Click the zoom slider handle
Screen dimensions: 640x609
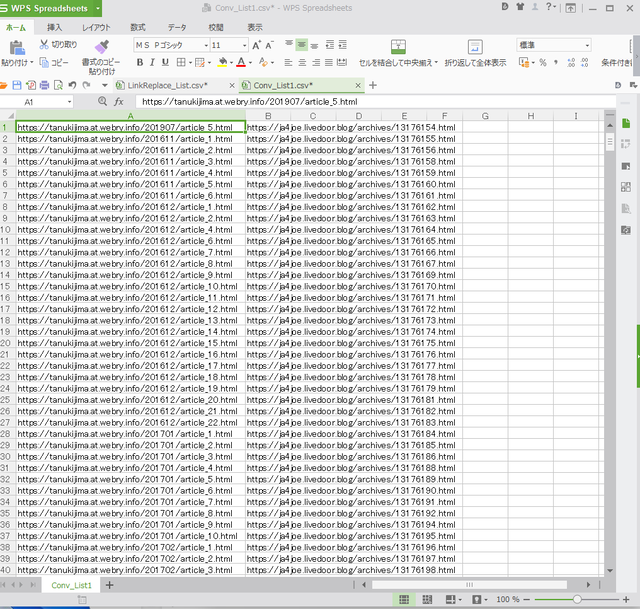577,599
